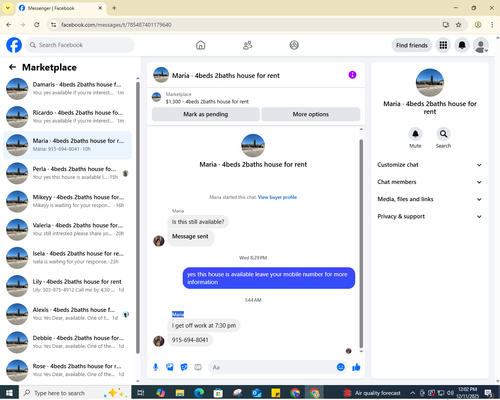
Task: Open the Mikeyy conversation
Action: [67, 201]
